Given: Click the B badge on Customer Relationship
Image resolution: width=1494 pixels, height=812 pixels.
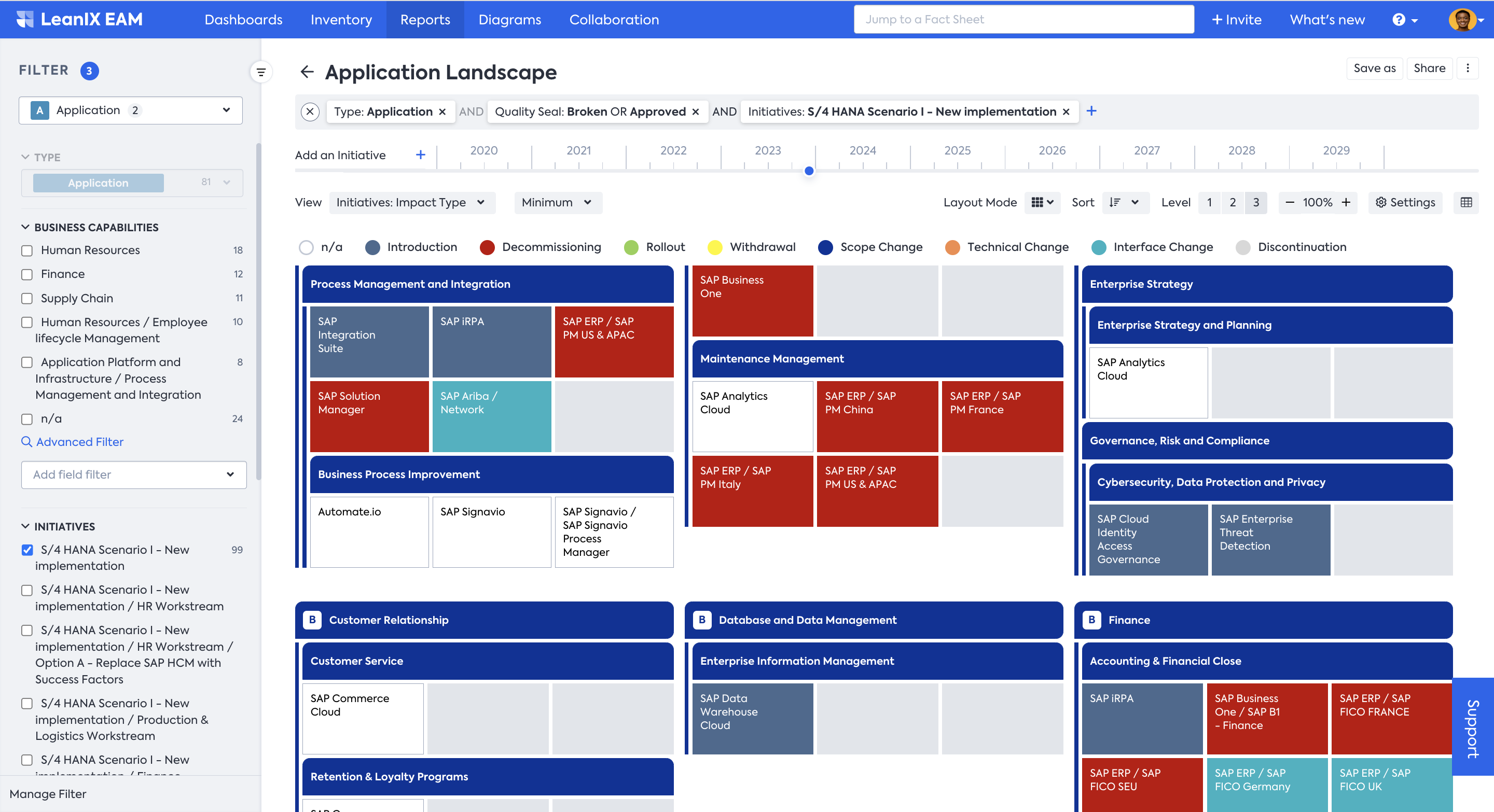Looking at the screenshot, I should (x=312, y=620).
